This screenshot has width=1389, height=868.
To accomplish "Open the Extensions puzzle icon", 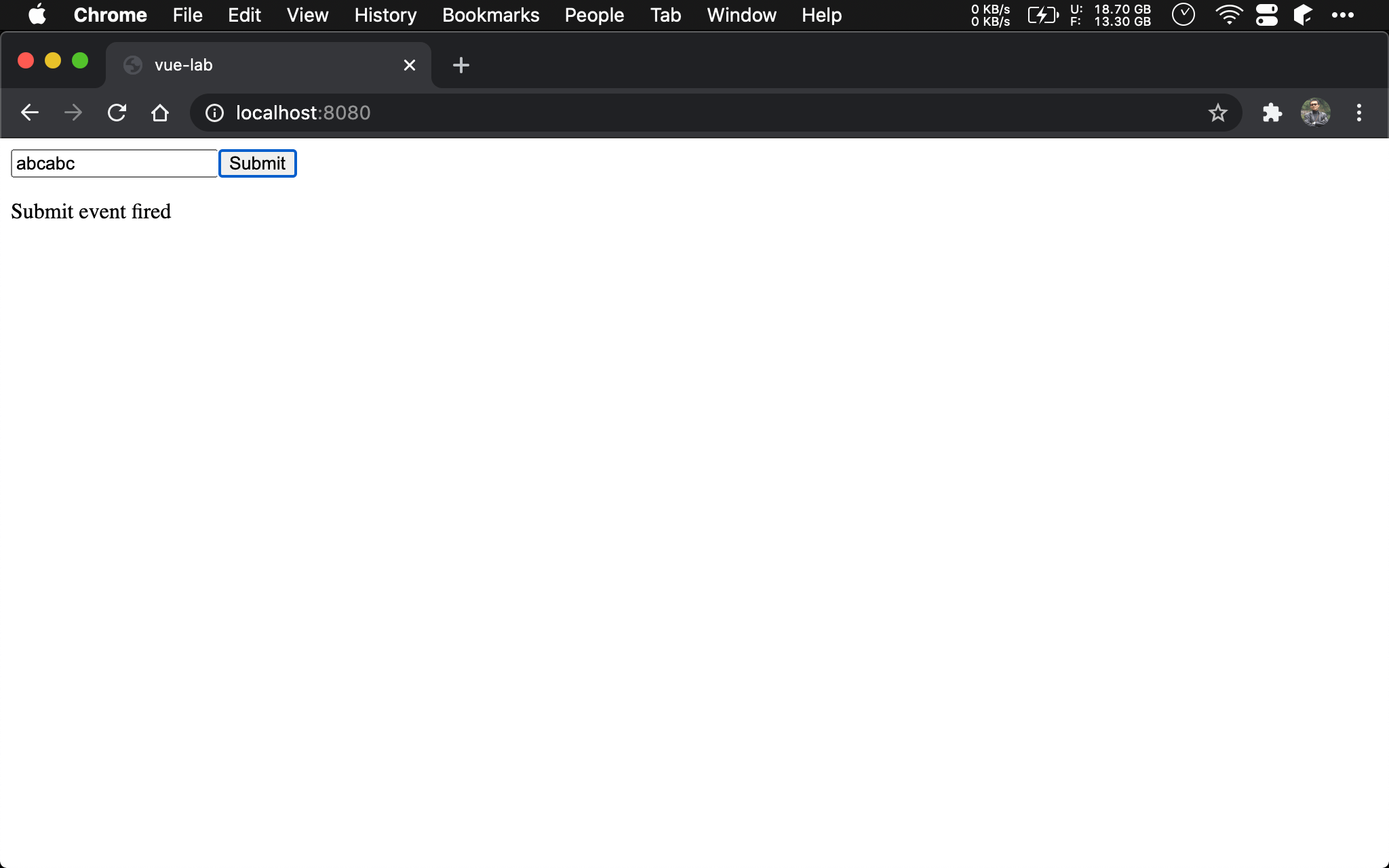I will pyautogui.click(x=1272, y=113).
